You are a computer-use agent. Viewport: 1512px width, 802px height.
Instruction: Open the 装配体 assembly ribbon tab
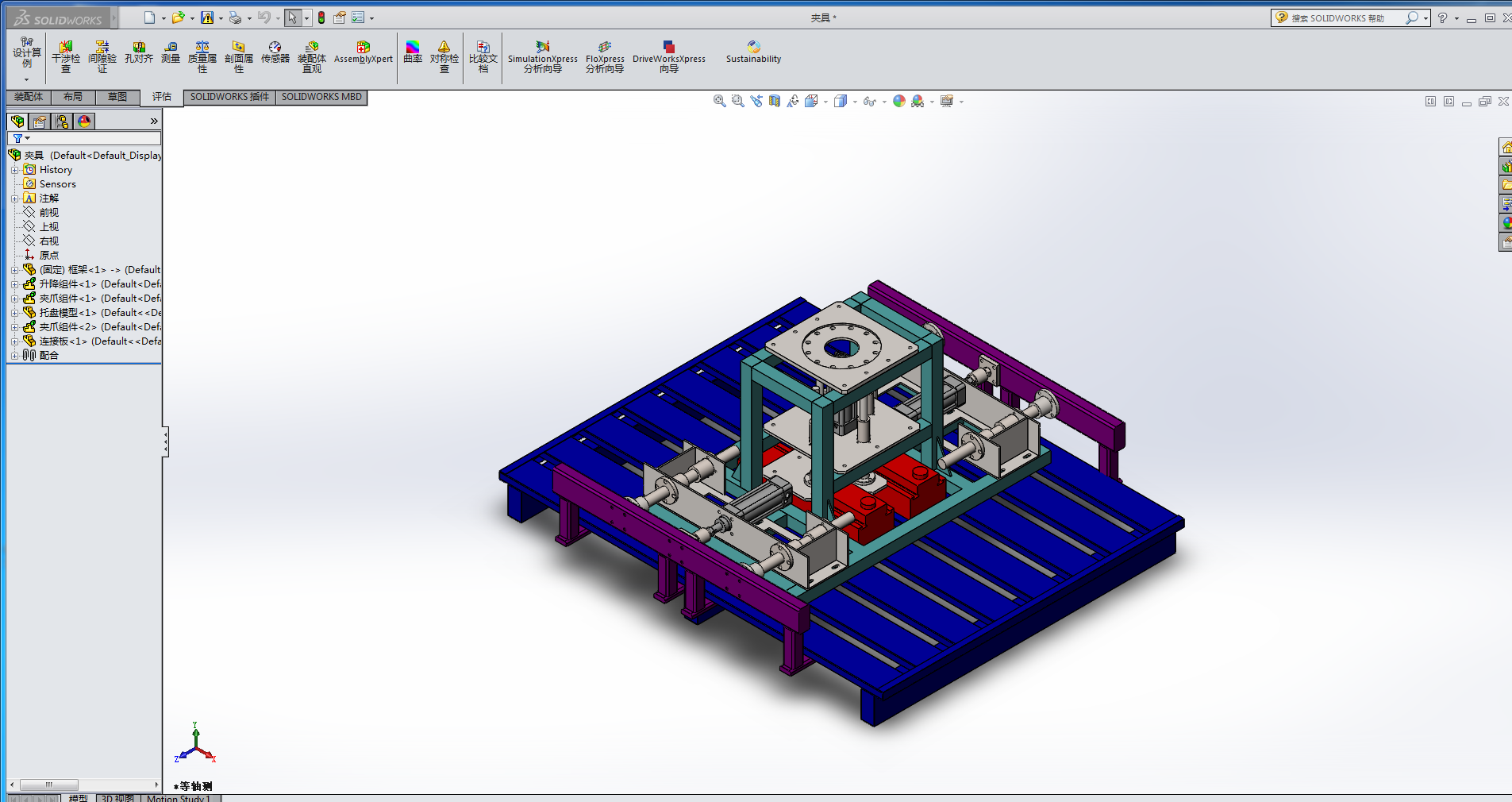pos(29,97)
